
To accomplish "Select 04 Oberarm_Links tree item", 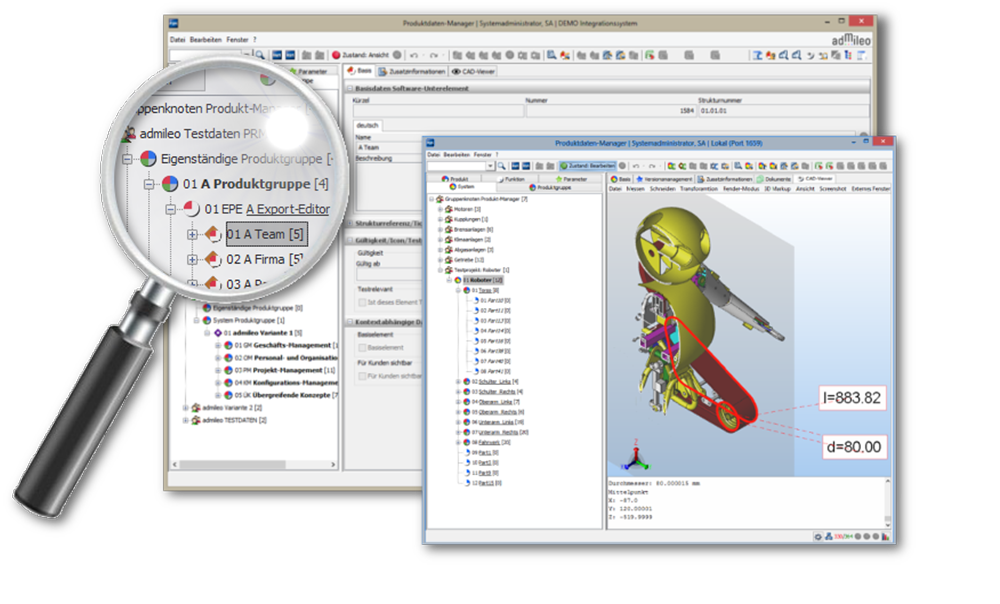I will (496, 402).
